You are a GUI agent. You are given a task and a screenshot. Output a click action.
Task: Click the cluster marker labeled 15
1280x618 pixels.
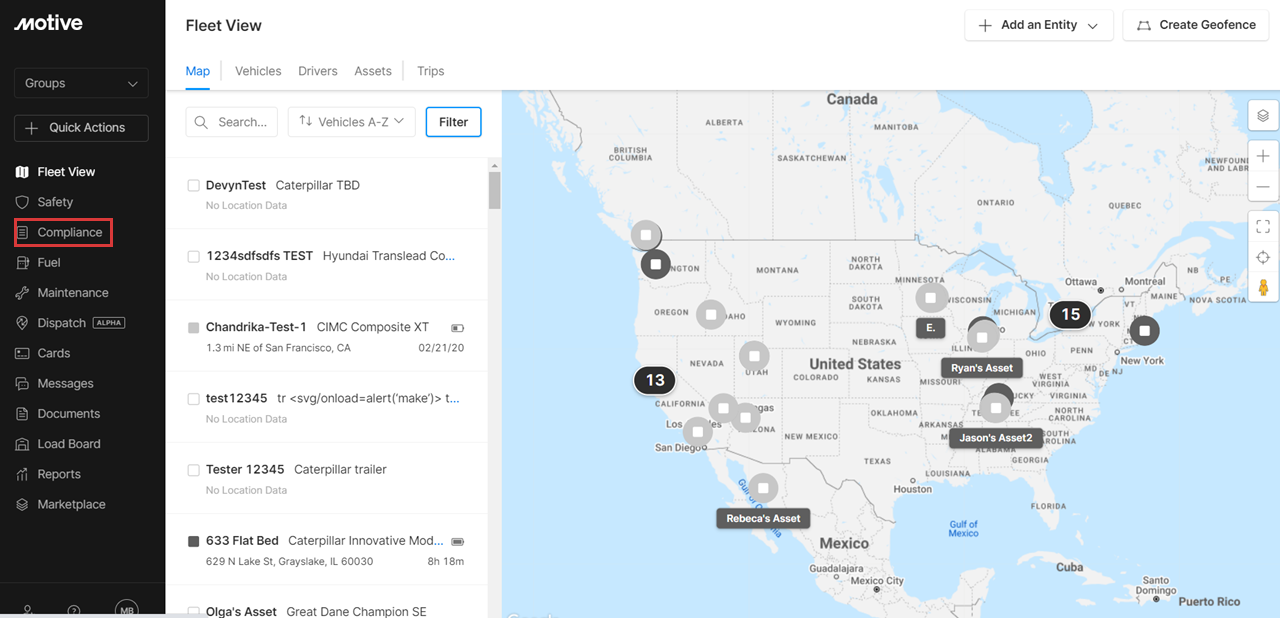click(x=1070, y=314)
